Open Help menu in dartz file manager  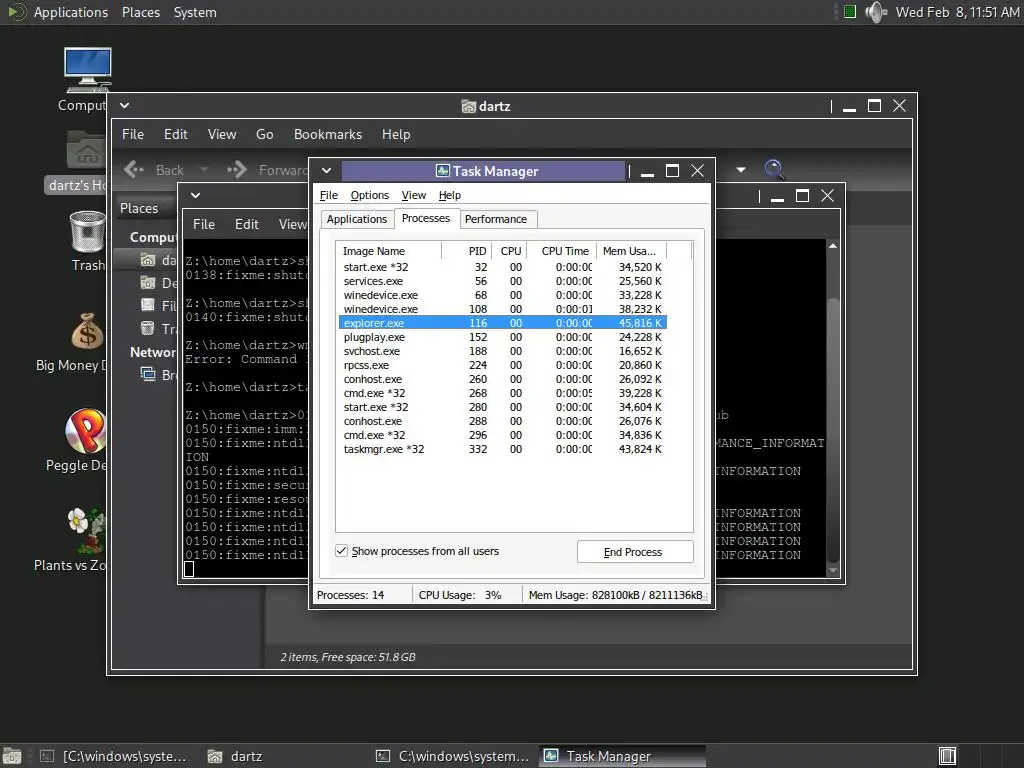[x=396, y=134]
